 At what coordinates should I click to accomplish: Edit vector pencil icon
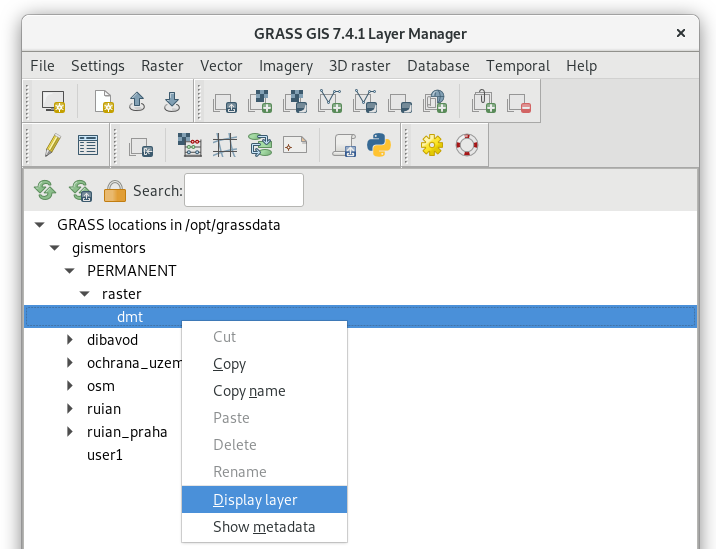(53, 145)
